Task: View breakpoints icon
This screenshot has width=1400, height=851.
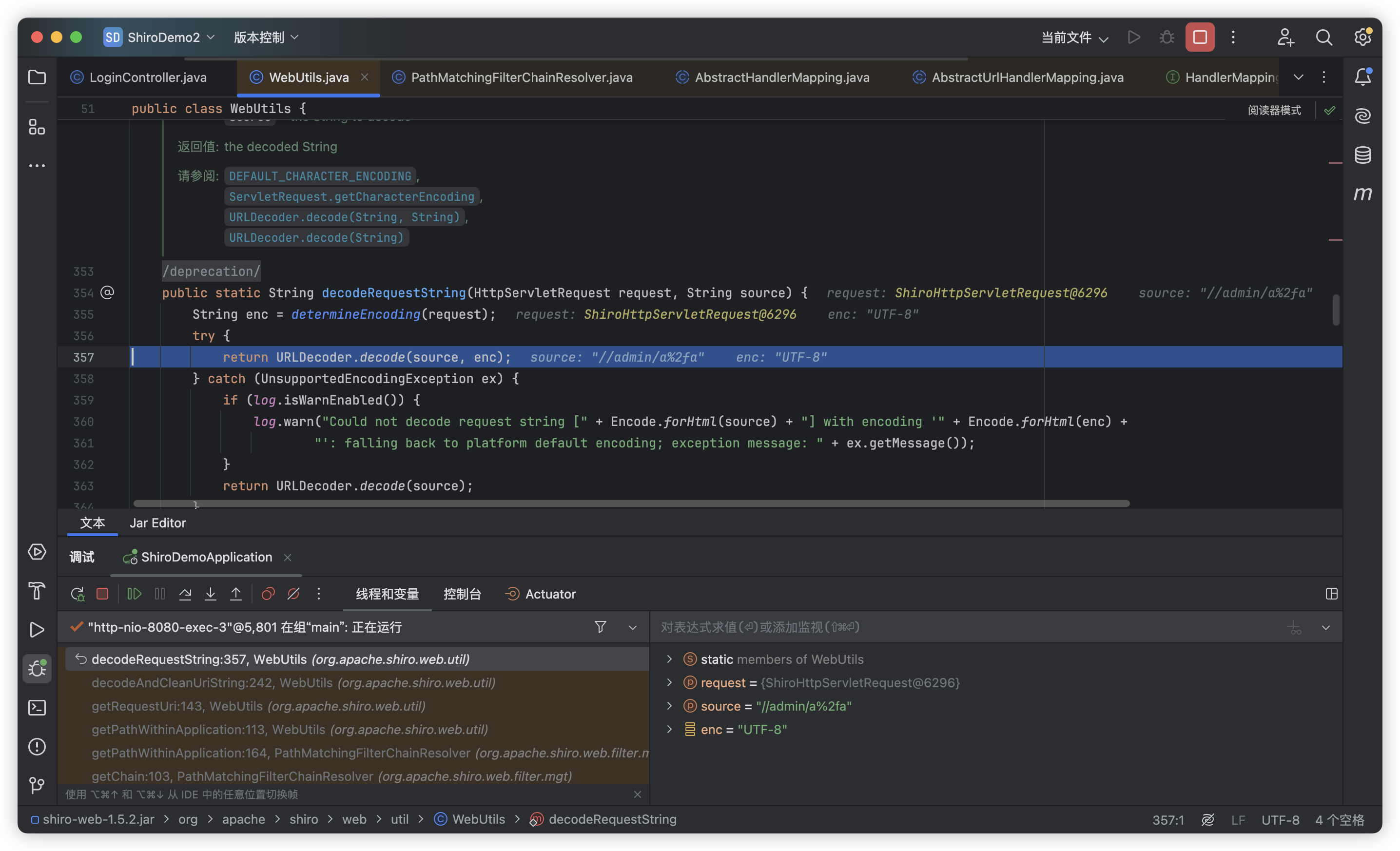Action: point(268,594)
